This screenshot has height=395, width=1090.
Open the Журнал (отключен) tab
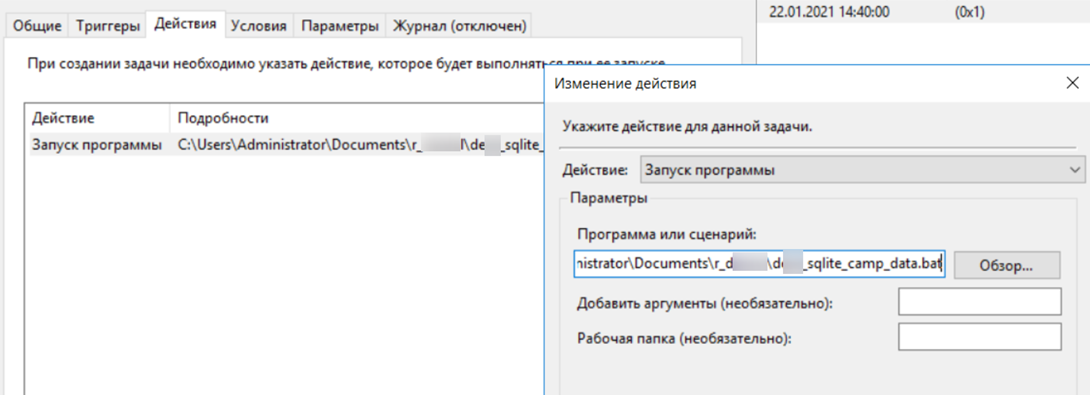tap(460, 26)
